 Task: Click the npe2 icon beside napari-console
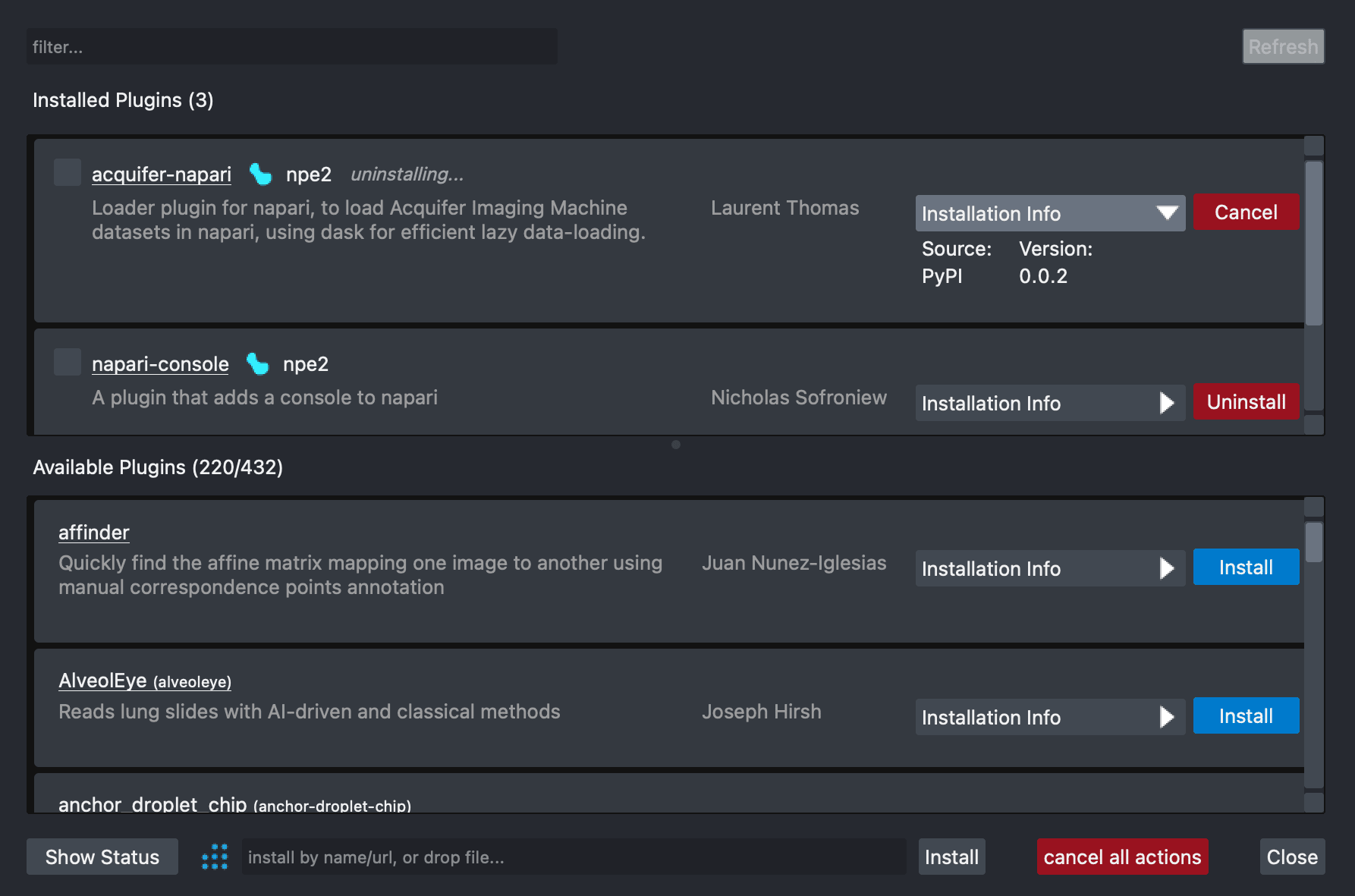click(x=258, y=364)
